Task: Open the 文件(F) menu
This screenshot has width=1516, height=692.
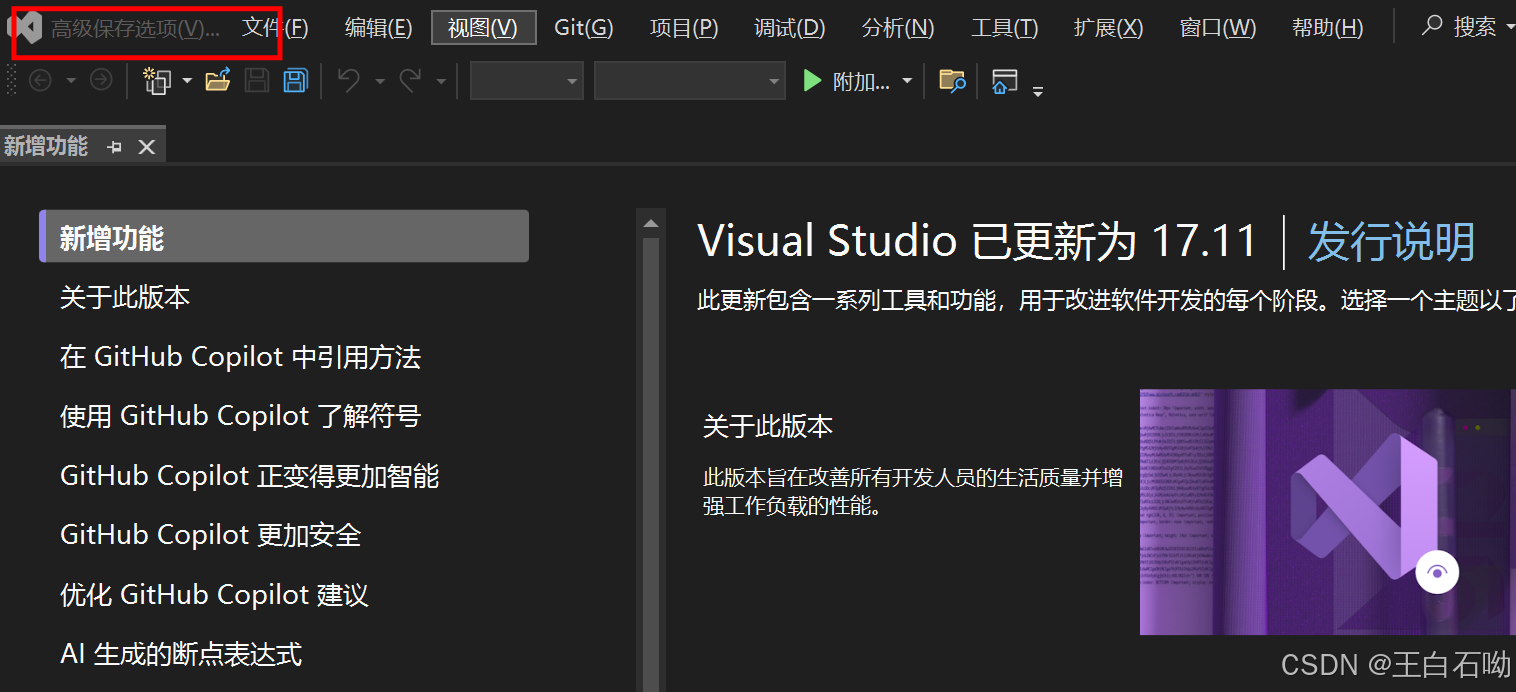Action: click(275, 27)
